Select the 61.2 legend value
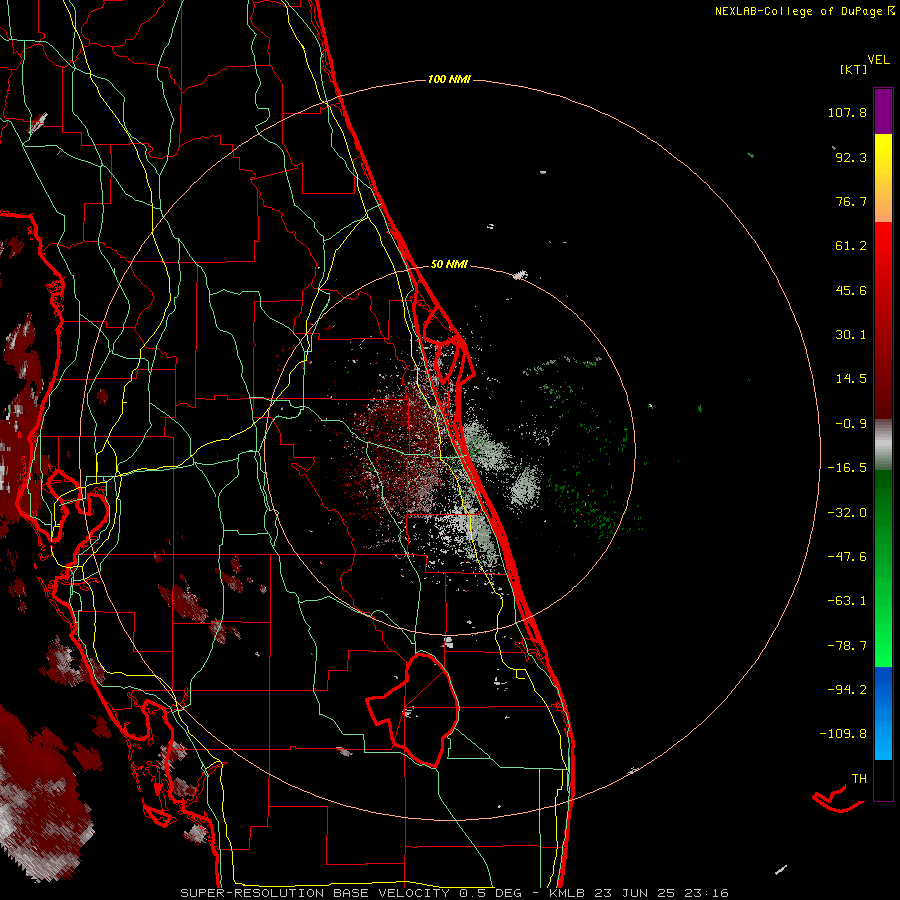Screen dimensions: 900x900 [851, 246]
